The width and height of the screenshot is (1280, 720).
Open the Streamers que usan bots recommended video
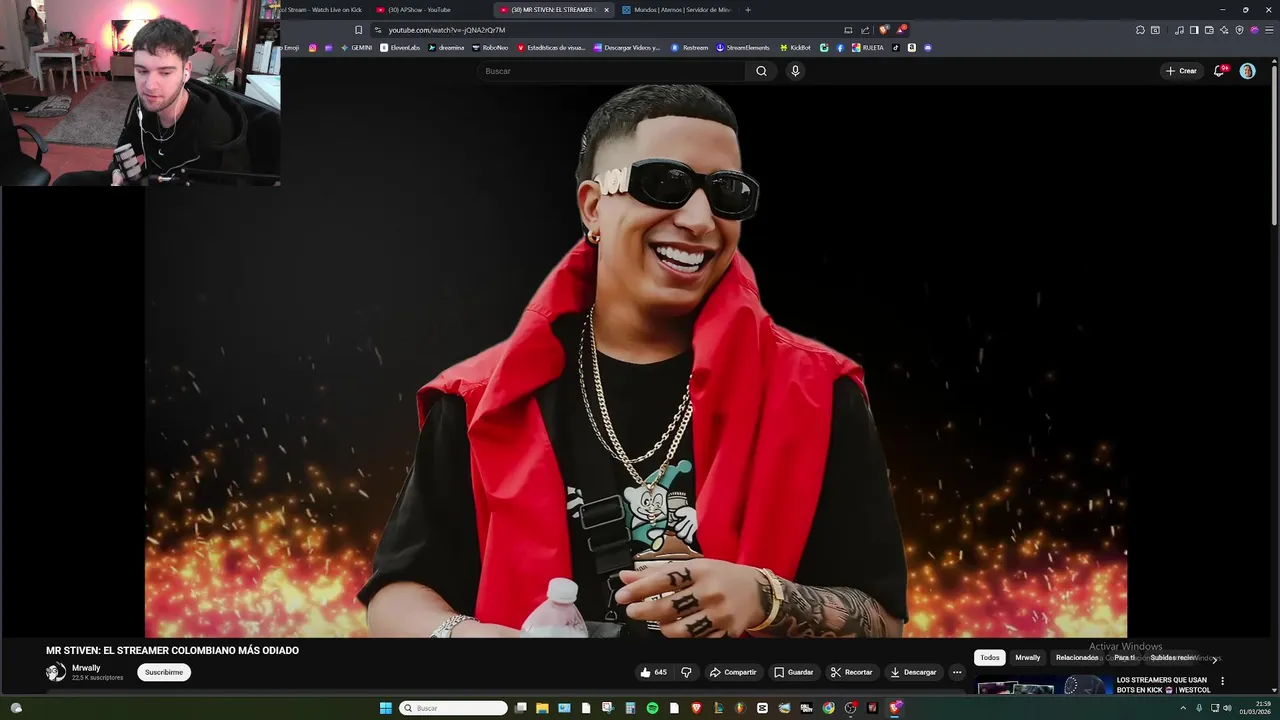point(1164,685)
